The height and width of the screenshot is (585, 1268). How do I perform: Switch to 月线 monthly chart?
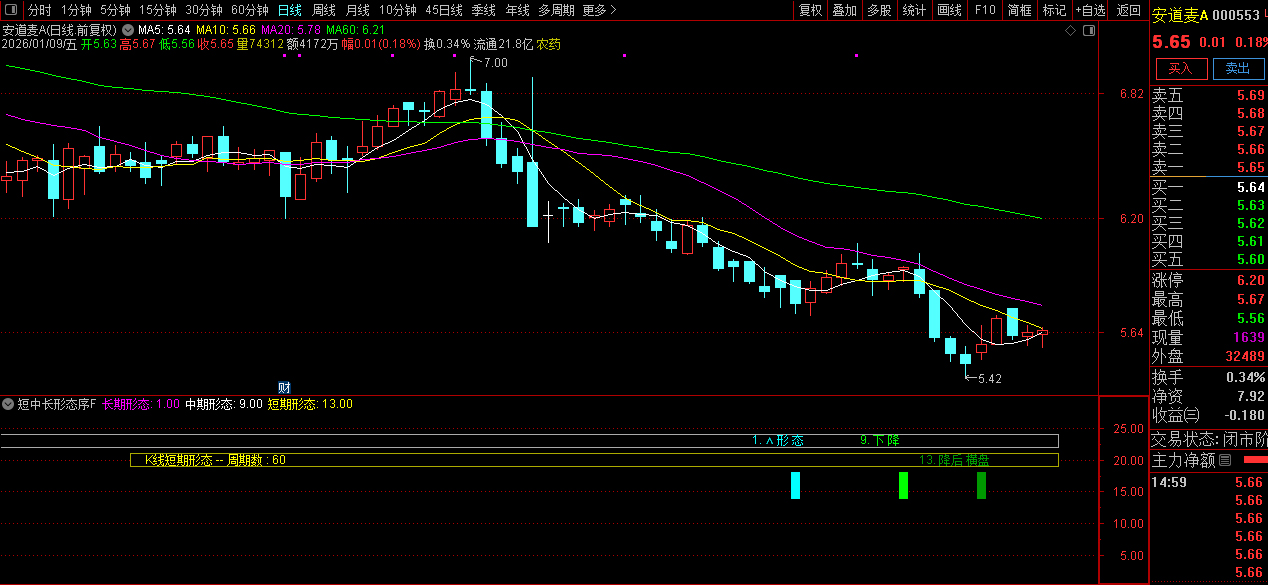click(x=358, y=10)
